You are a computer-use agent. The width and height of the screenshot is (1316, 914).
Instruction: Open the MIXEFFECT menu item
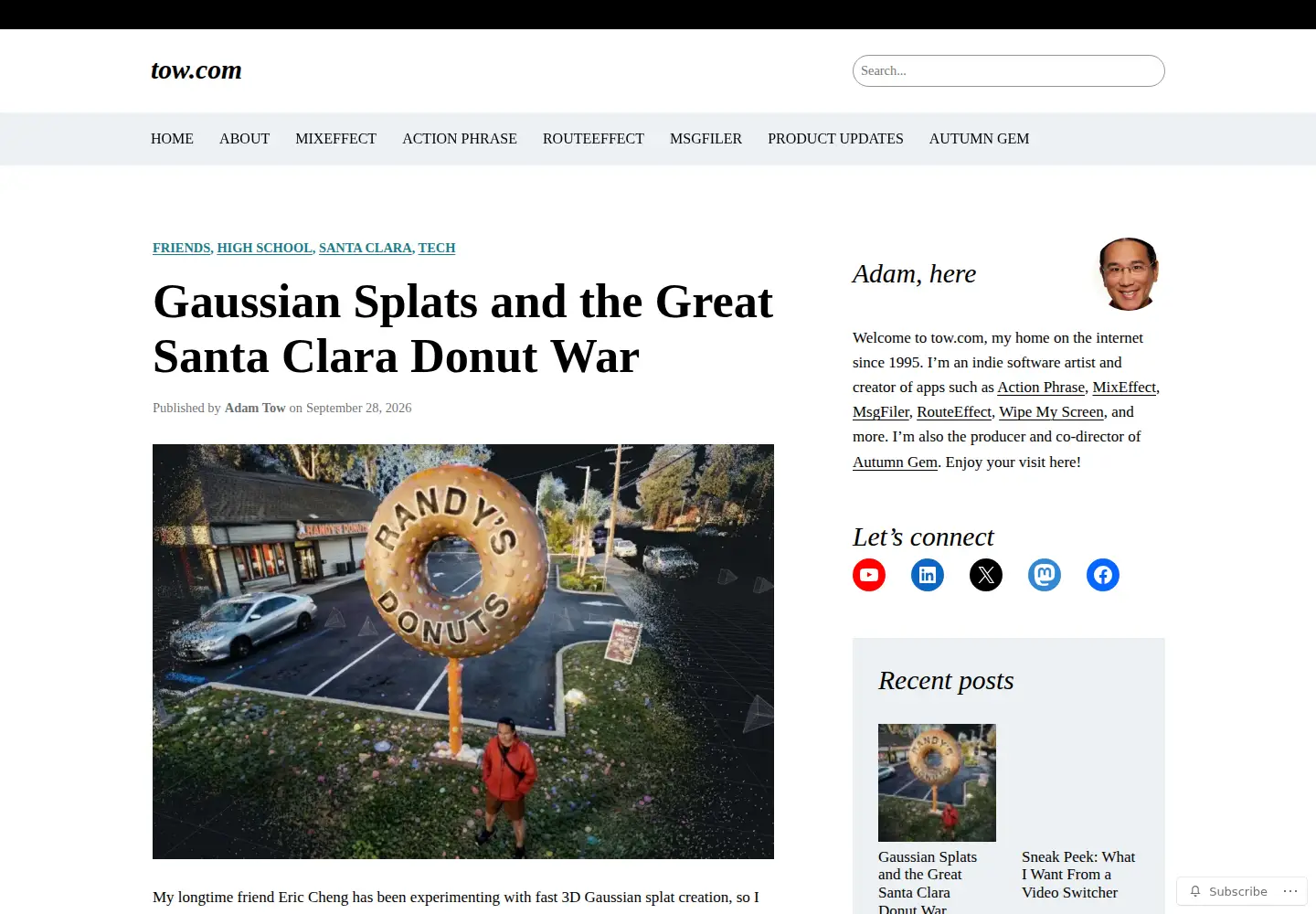pos(335,139)
